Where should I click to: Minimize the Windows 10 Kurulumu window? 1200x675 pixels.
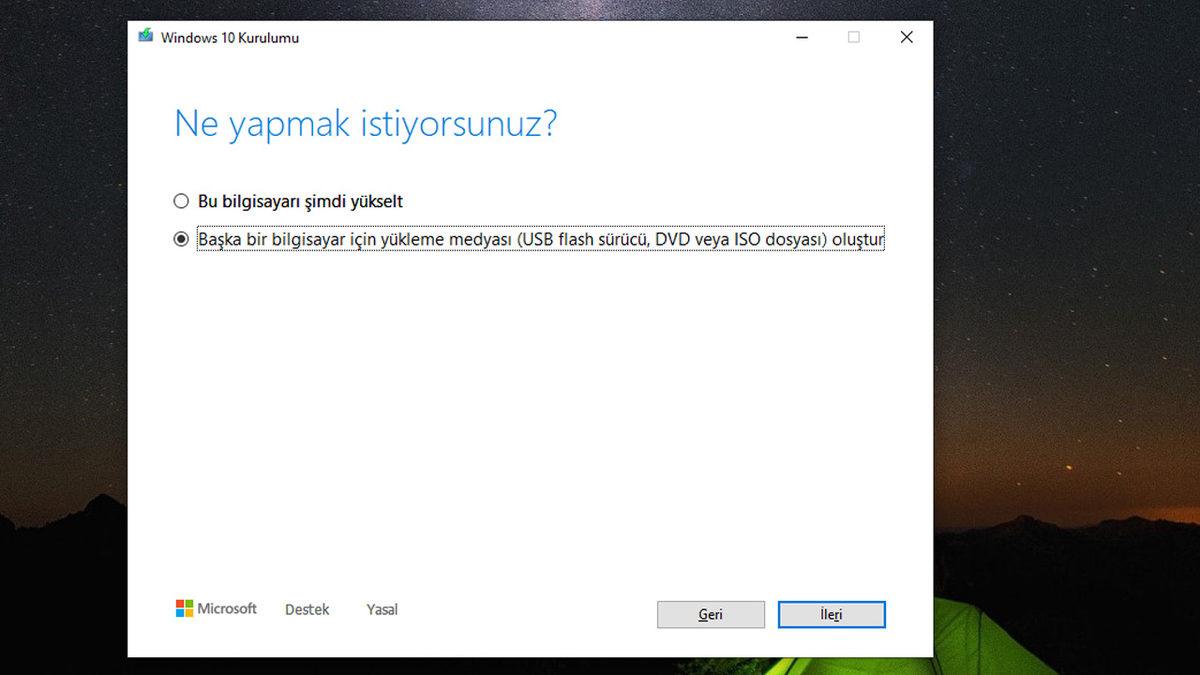(x=802, y=37)
